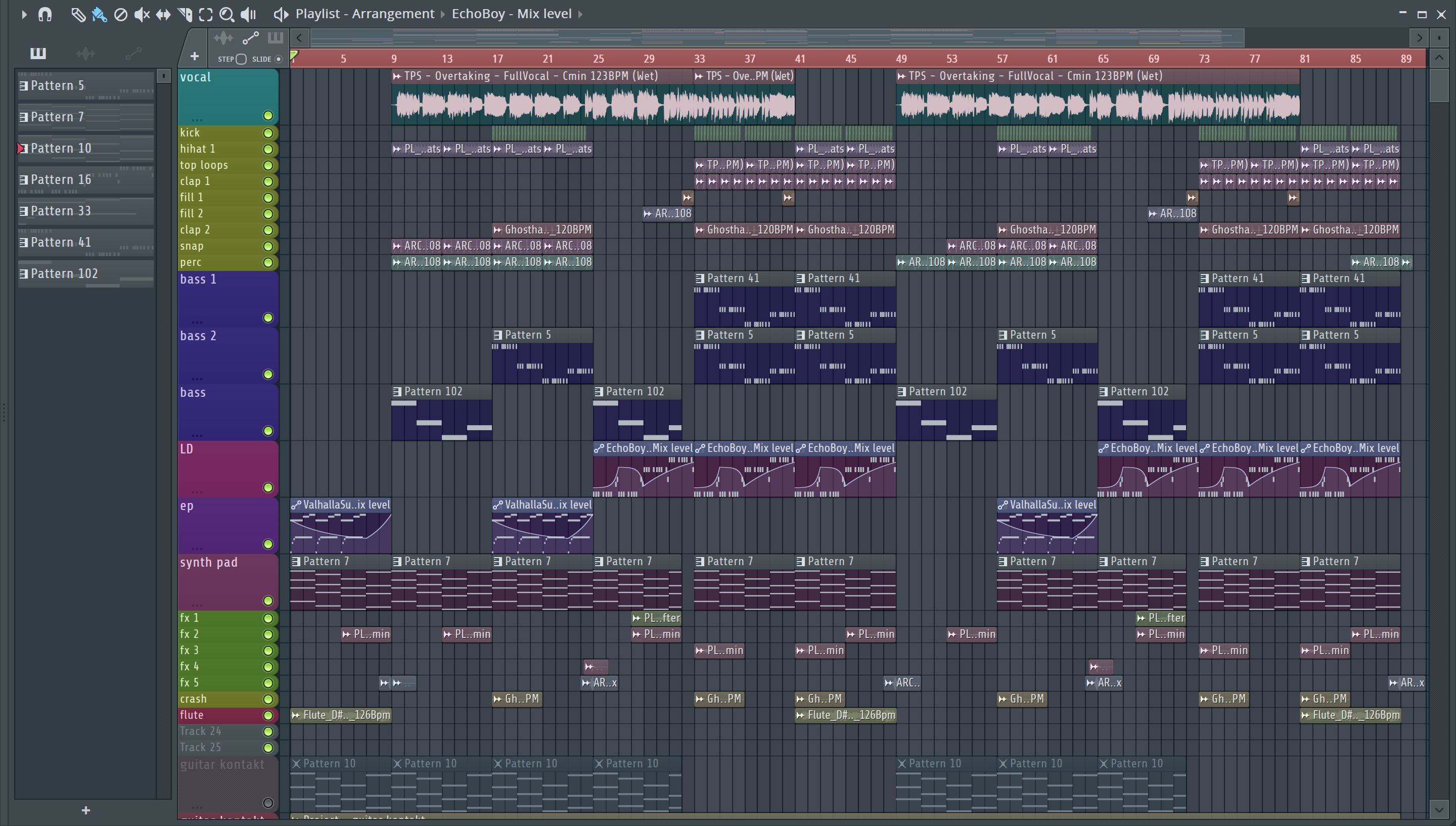Screen dimensions: 1456x826
Task: Mute the vocal track
Action: [268, 116]
